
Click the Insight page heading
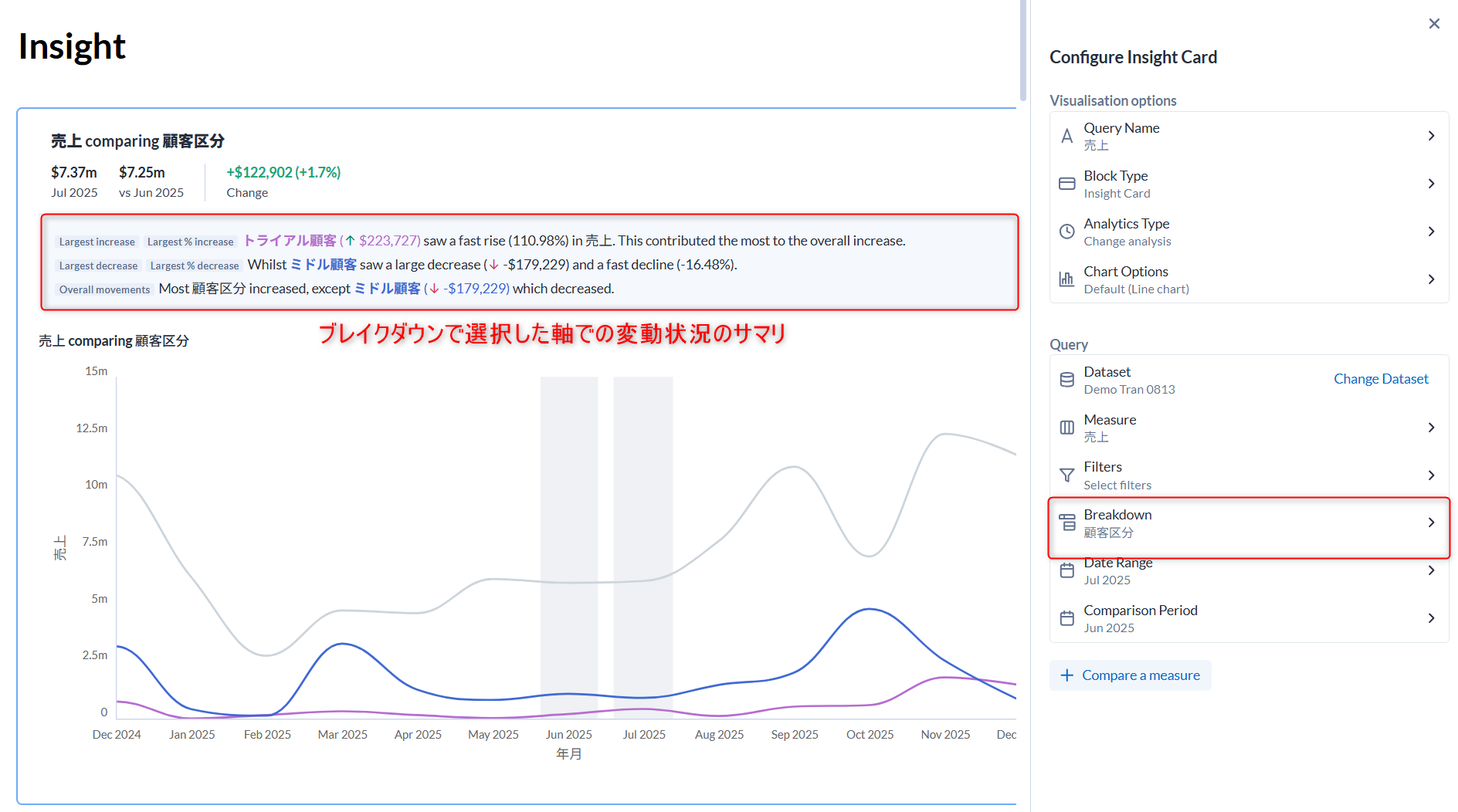[72, 46]
